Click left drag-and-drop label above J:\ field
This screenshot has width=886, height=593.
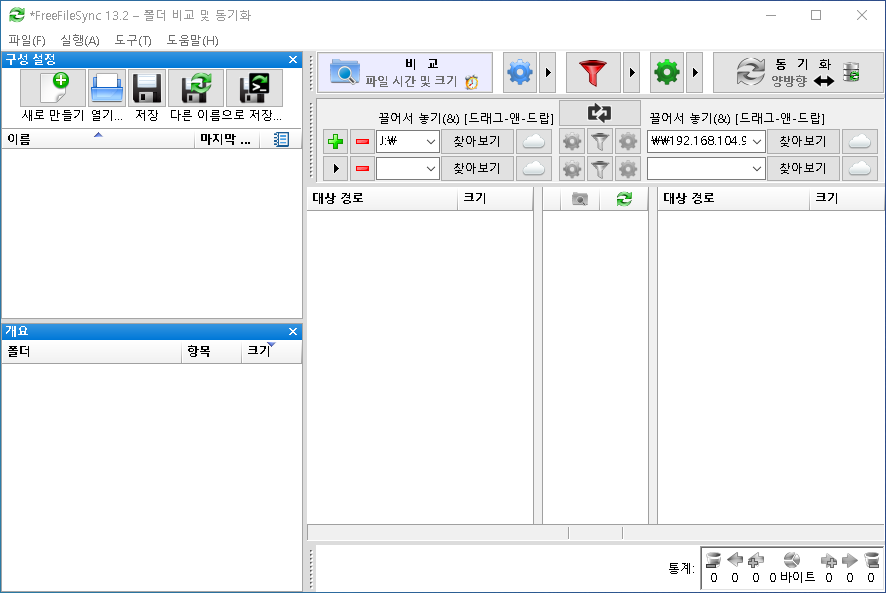point(466,118)
